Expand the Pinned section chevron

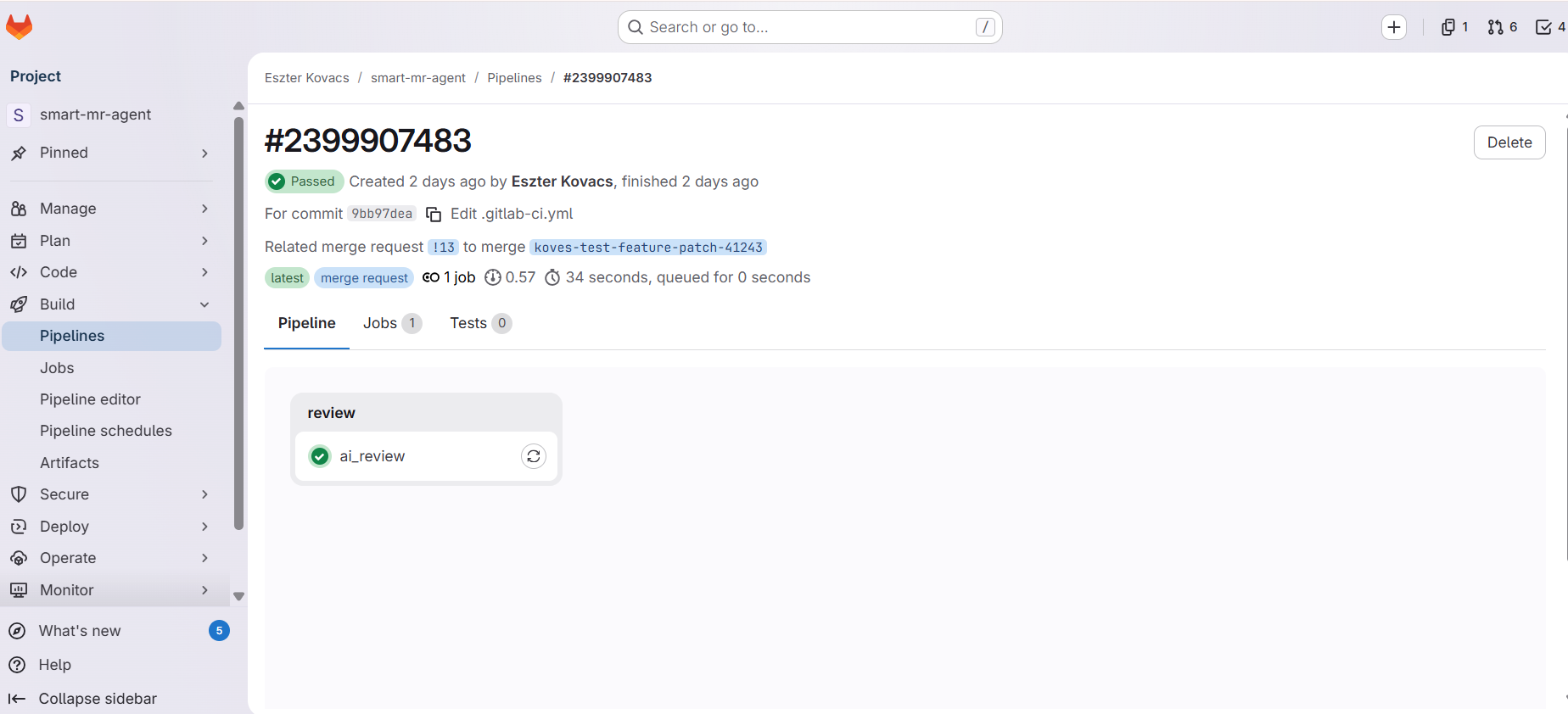pyautogui.click(x=204, y=153)
